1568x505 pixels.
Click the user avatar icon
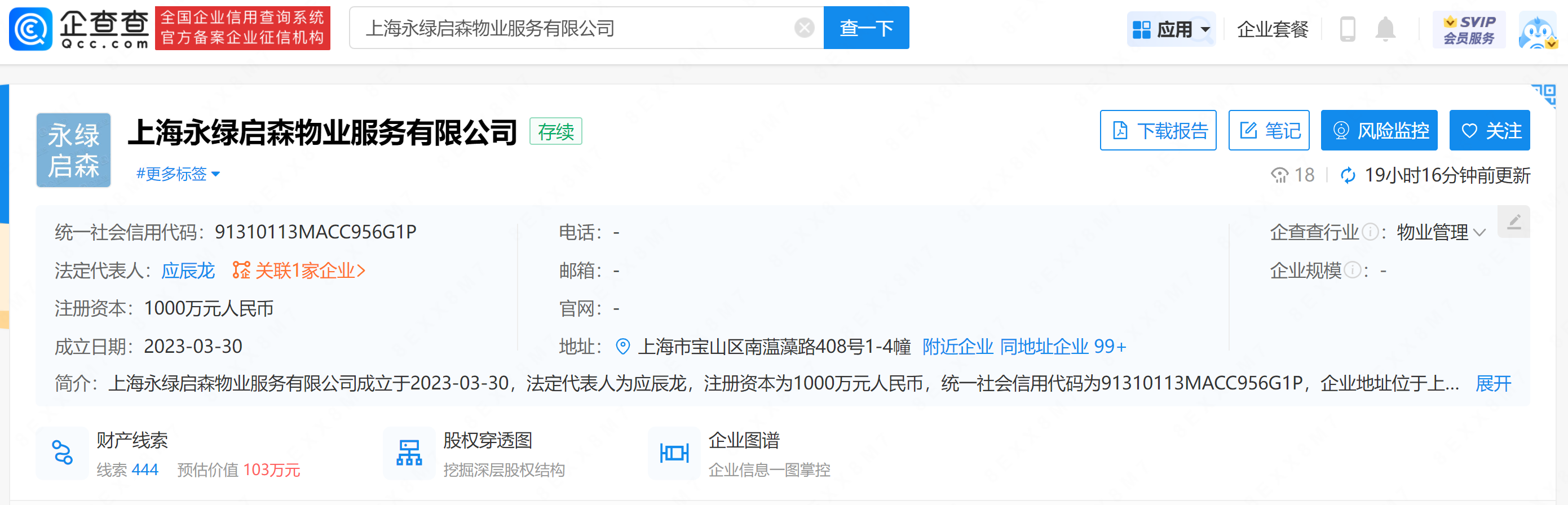tap(1538, 32)
